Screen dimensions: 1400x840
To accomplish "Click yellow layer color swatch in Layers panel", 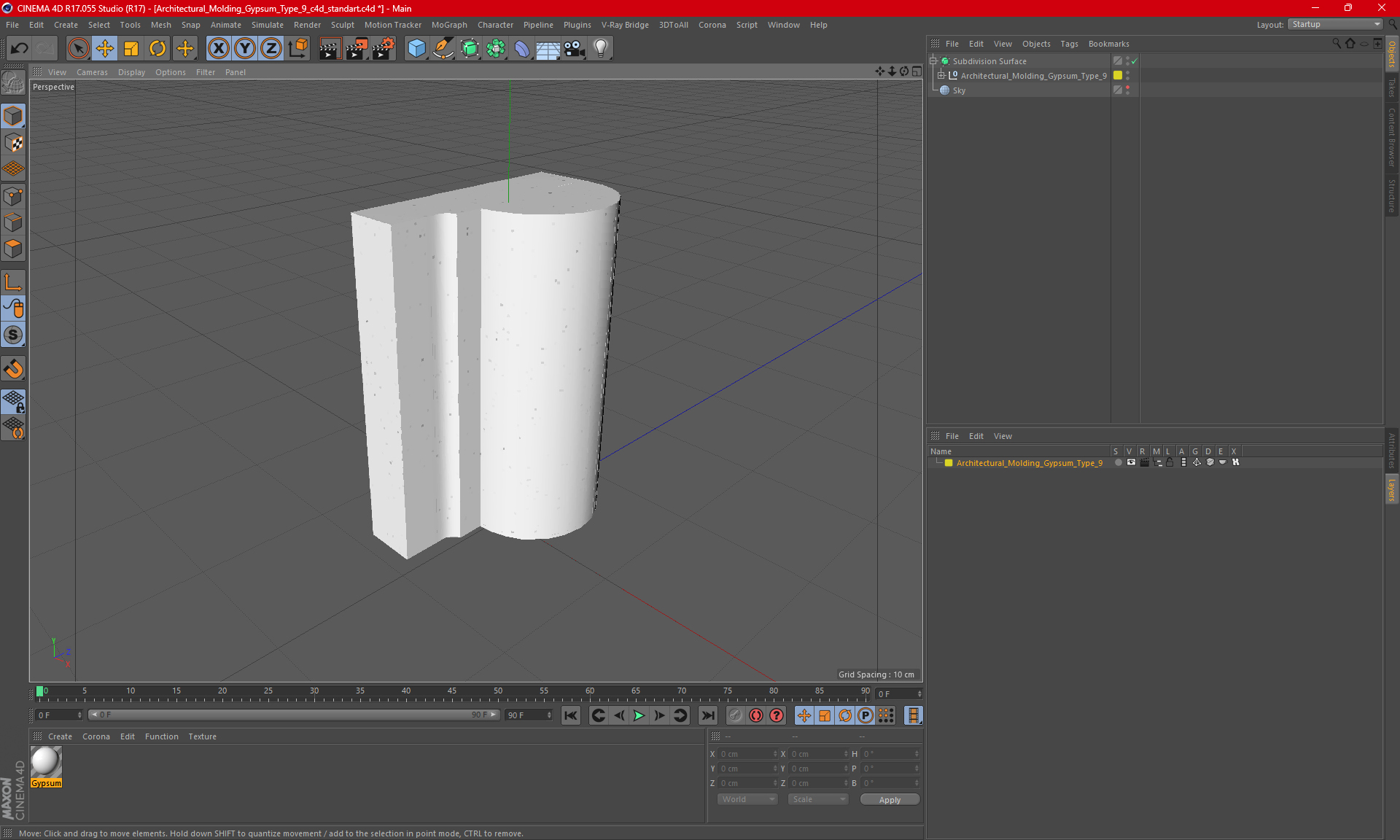I will (949, 463).
